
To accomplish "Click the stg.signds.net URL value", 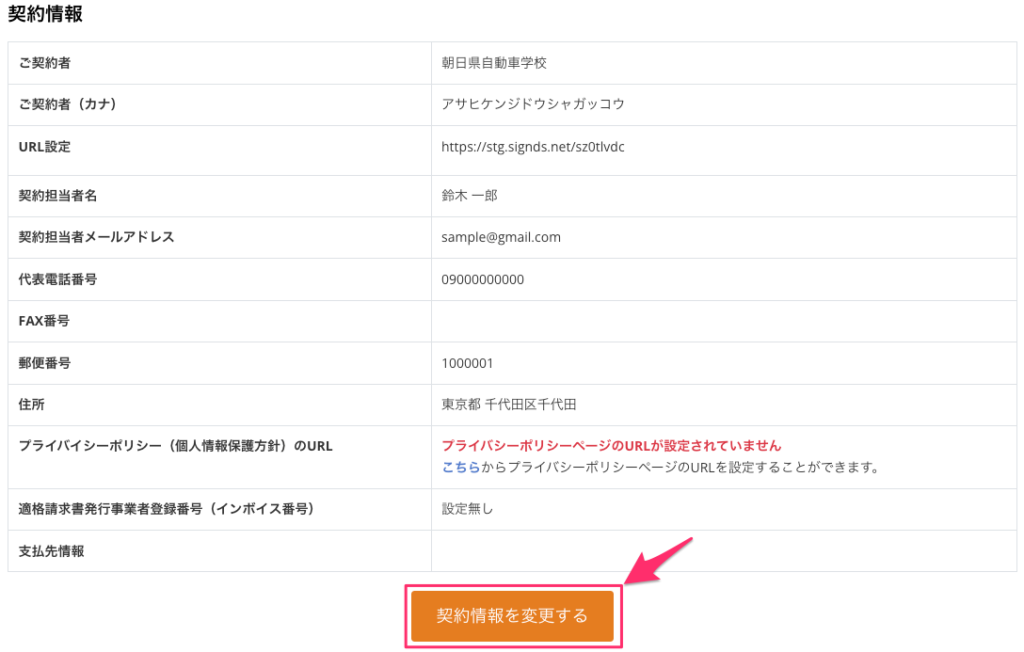I will (533, 147).
